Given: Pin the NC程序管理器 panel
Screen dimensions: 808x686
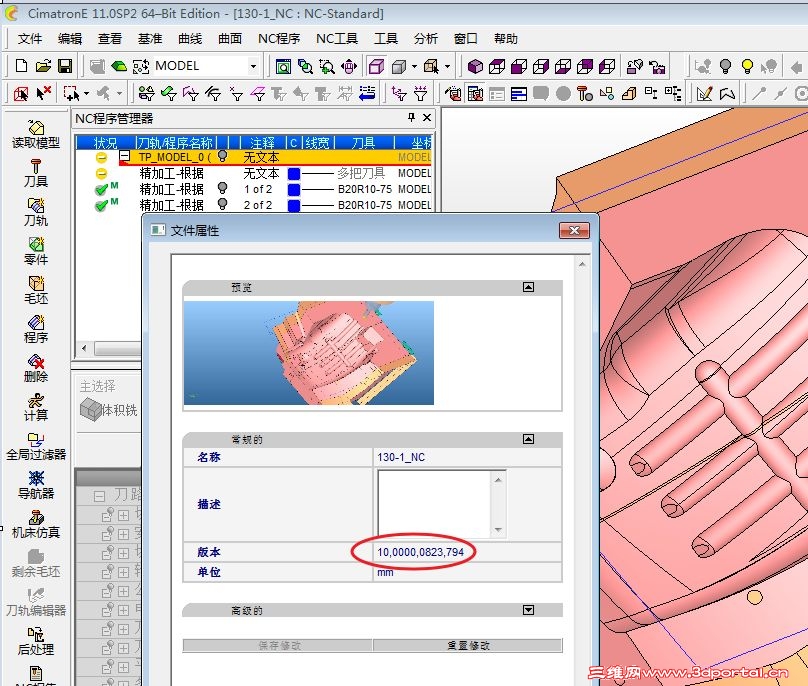Looking at the screenshot, I should 411,118.
